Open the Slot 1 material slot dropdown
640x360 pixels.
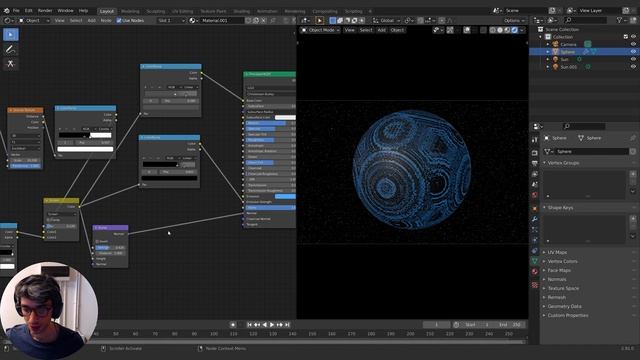(171, 20)
